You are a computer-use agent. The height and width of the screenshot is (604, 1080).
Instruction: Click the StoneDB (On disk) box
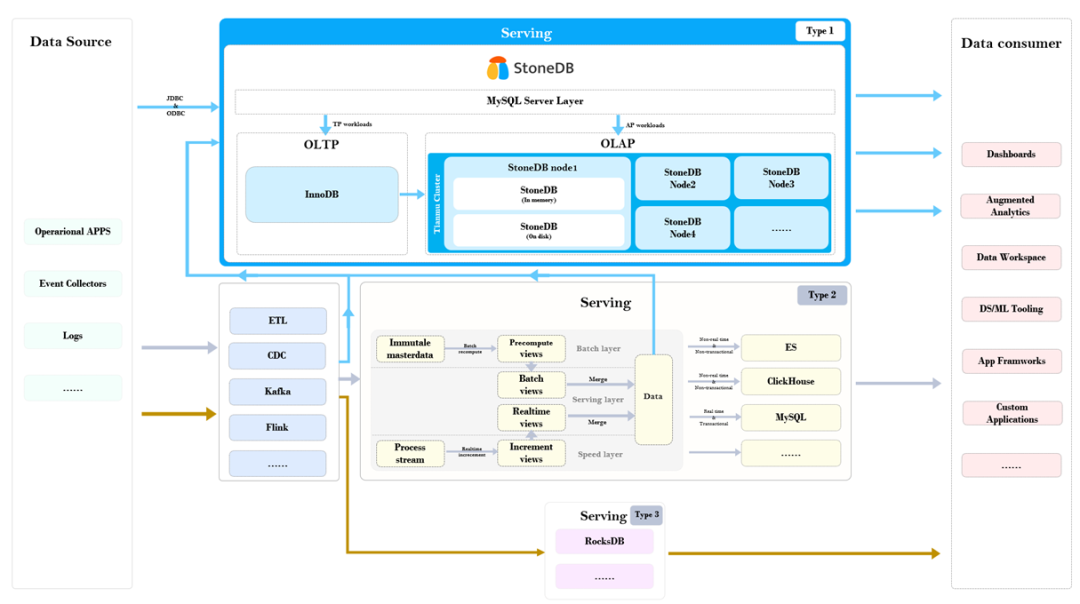539,231
